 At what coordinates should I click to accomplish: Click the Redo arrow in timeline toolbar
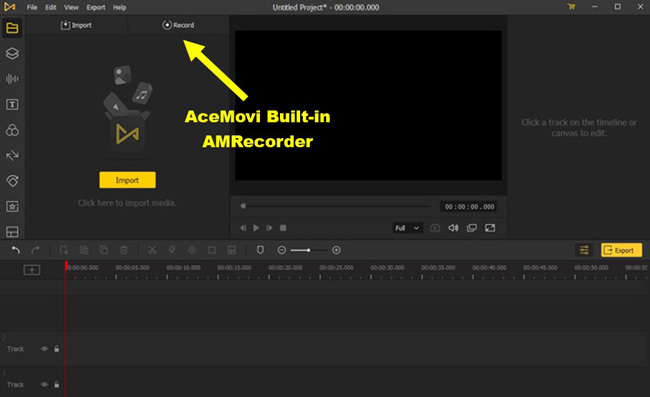coord(35,250)
